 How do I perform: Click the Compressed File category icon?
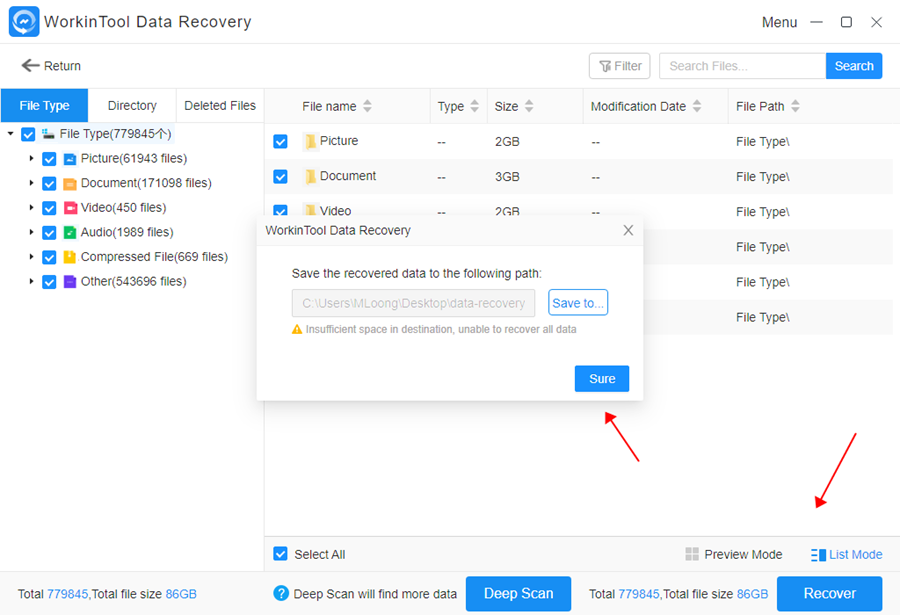point(69,257)
